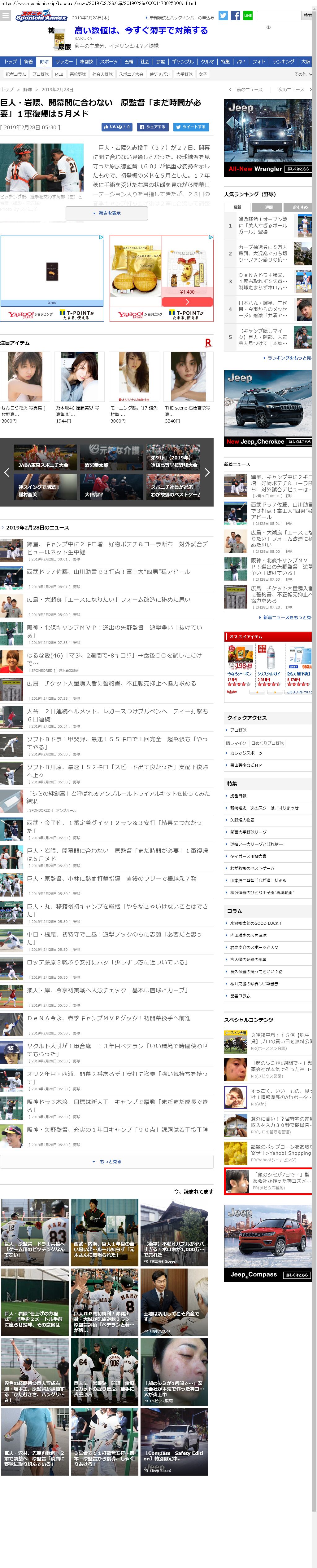Click the arrow button on Yahoo caramel ad
The height and width of the screenshot is (1568, 317).
tap(187, 302)
